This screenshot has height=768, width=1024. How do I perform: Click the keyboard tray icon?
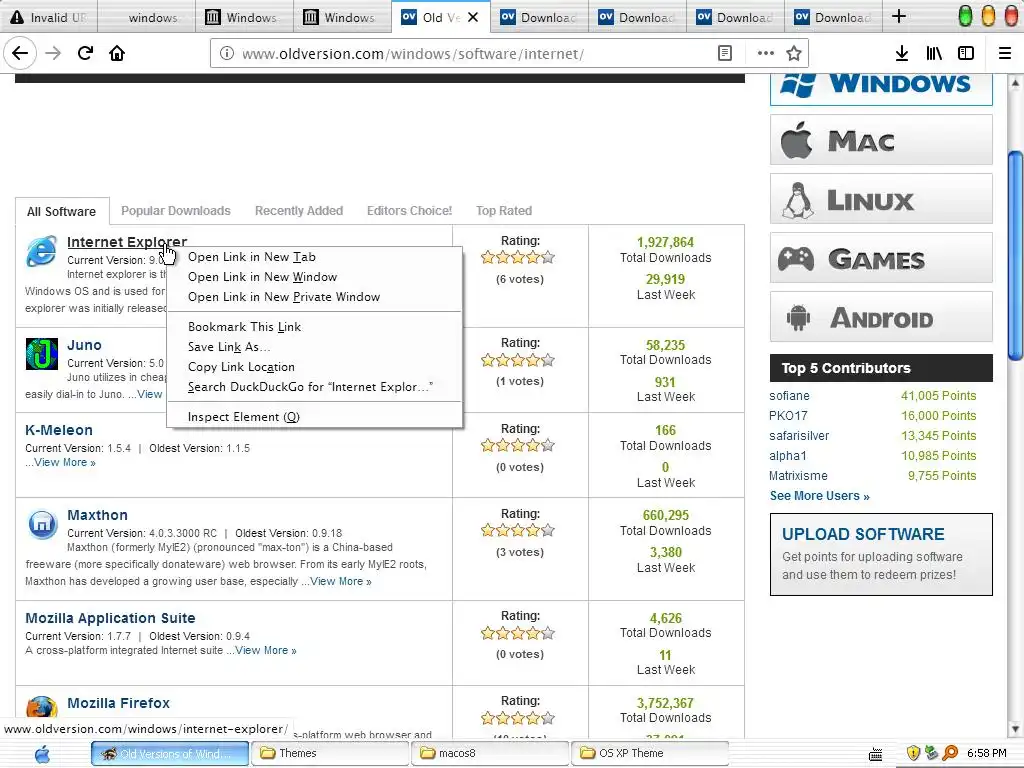(x=876, y=754)
